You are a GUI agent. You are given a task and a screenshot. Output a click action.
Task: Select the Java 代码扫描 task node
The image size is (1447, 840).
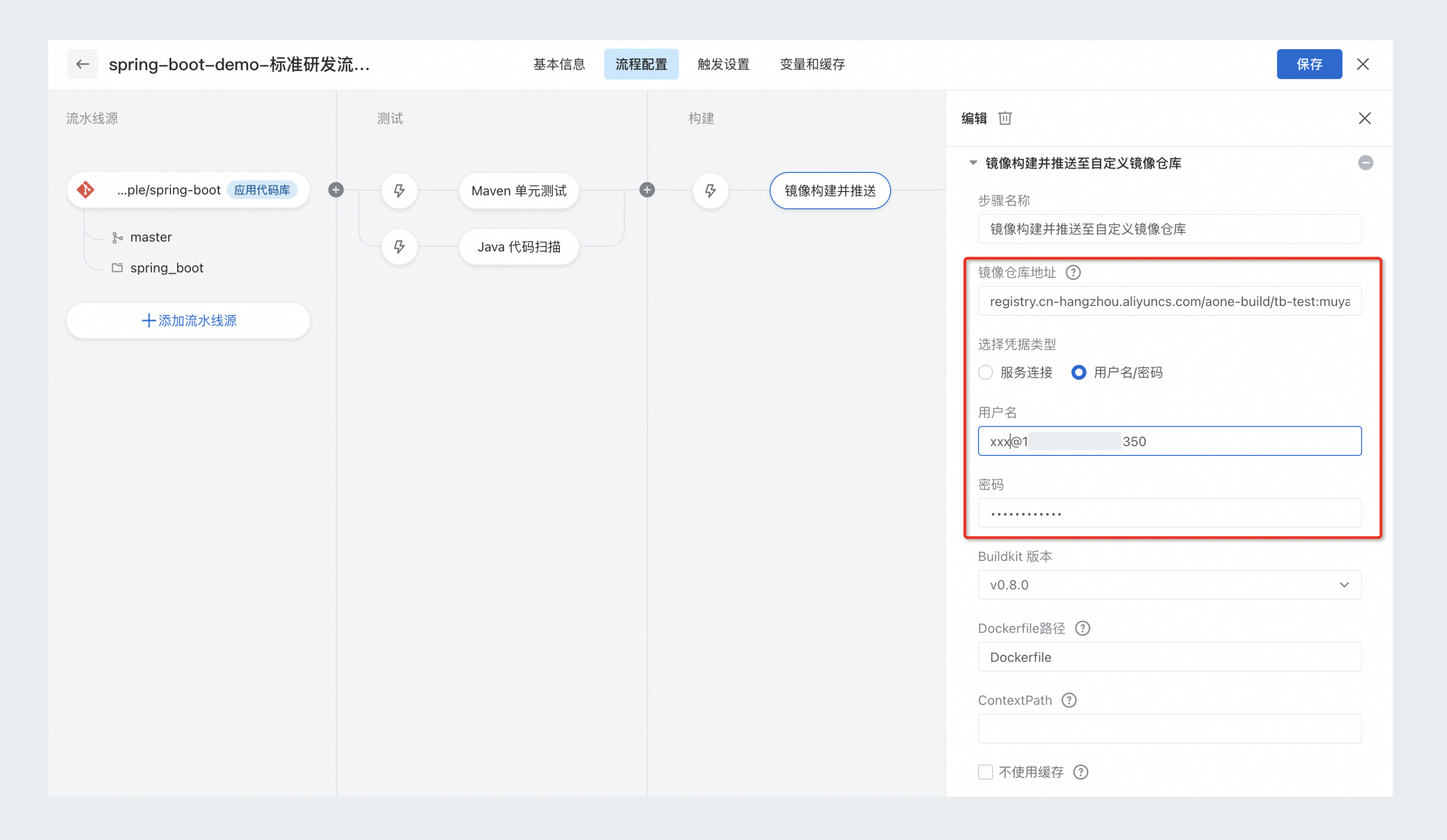coord(519,247)
